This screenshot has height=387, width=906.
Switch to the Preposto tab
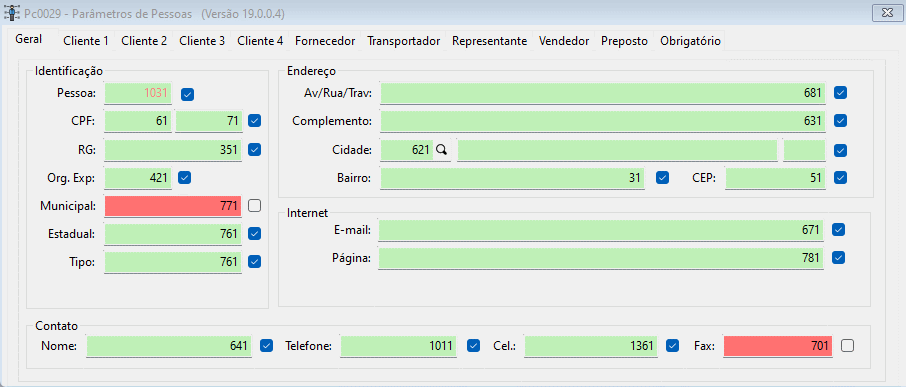pos(624,41)
